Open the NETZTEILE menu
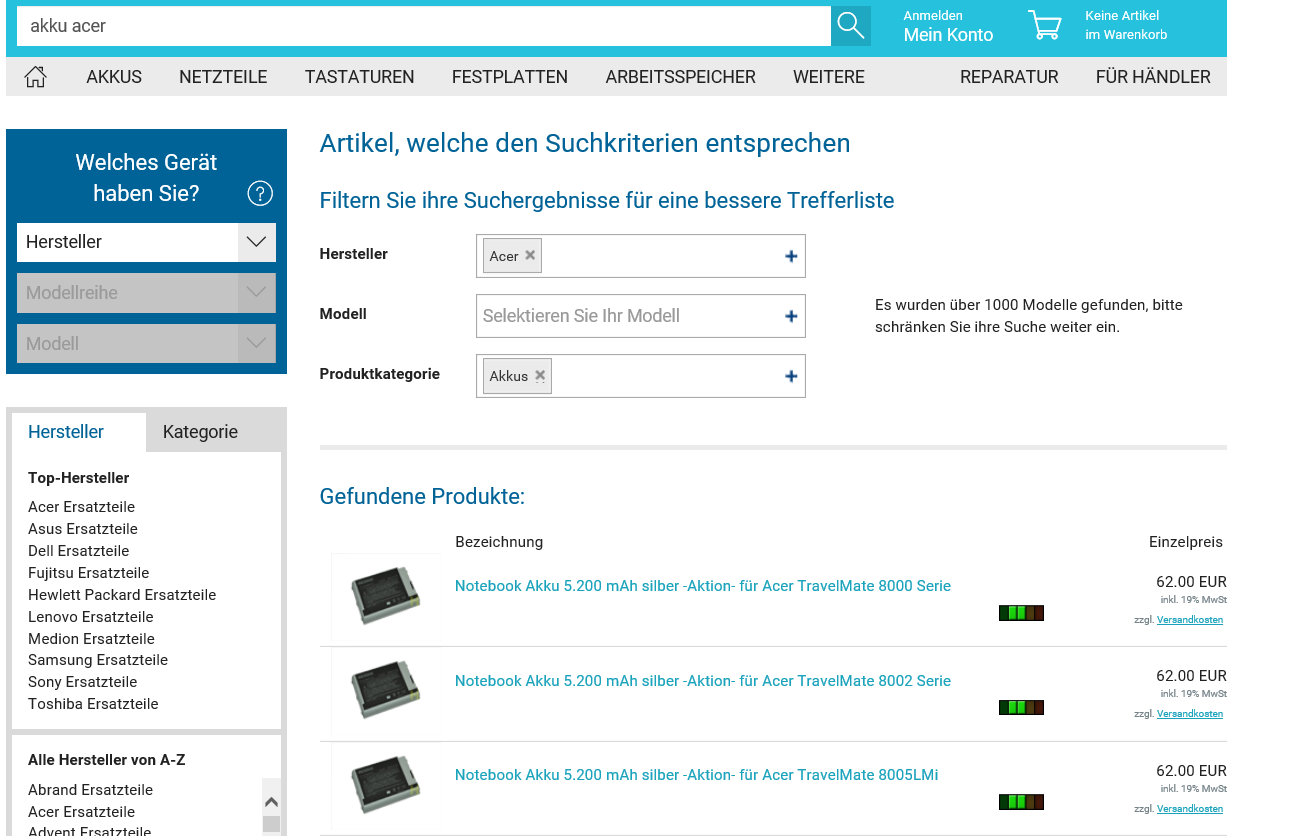Screen dimensions: 1295x836 click(223, 77)
